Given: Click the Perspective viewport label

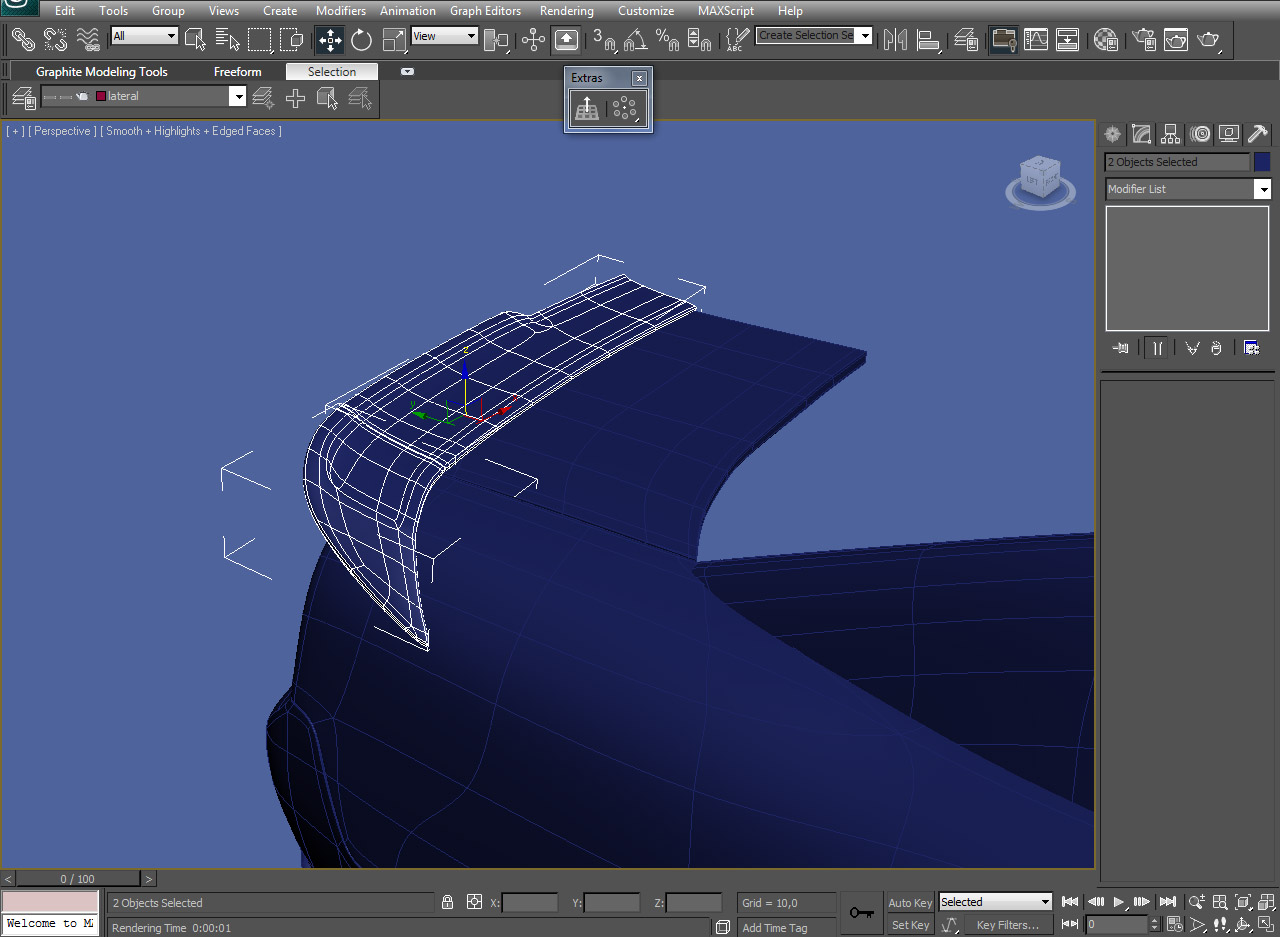Looking at the screenshot, I should point(63,131).
